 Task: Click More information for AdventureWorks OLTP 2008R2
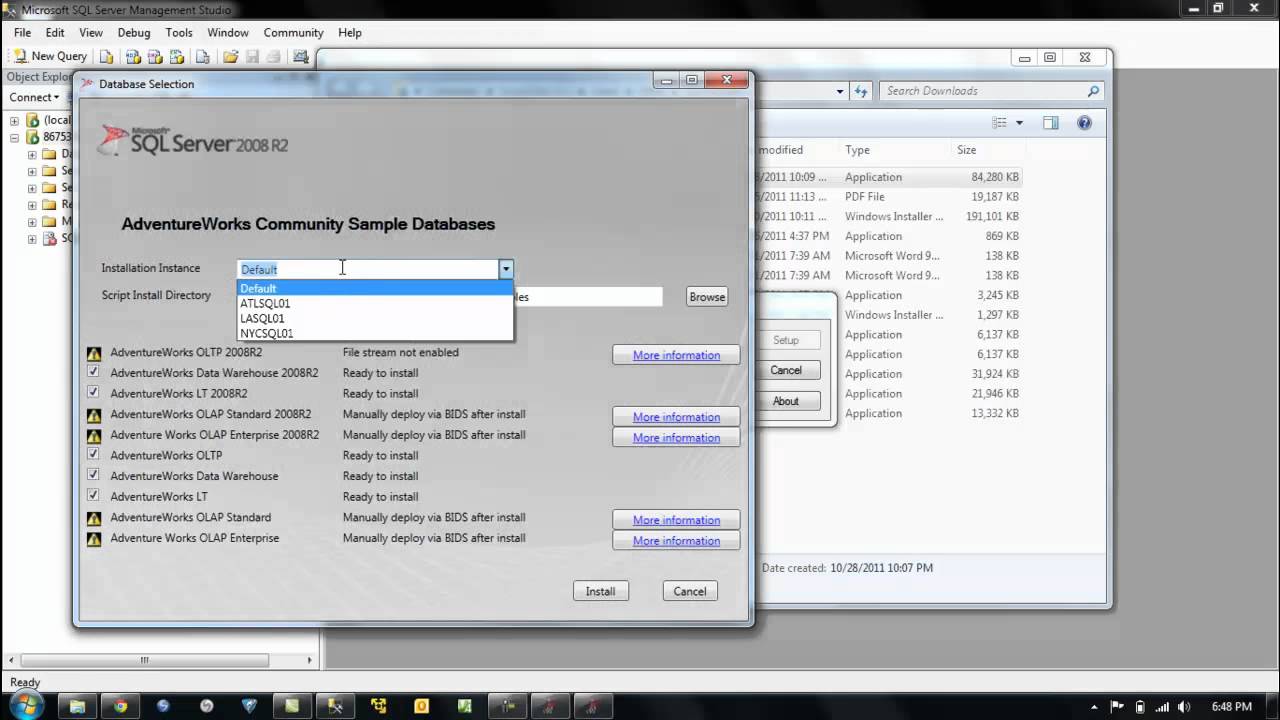click(x=676, y=355)
